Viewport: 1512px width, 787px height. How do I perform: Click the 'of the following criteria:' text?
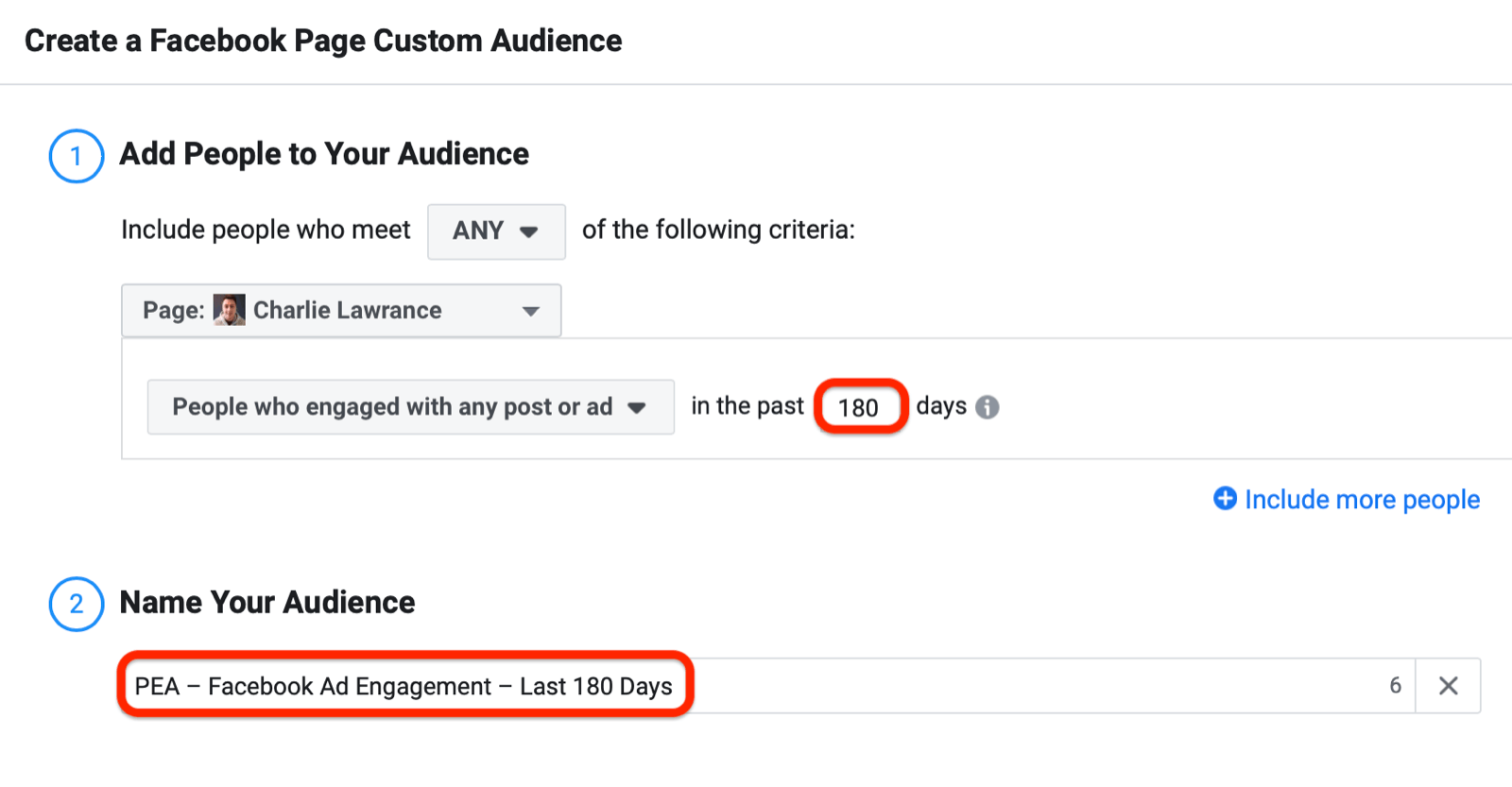(x=718, y=231)
